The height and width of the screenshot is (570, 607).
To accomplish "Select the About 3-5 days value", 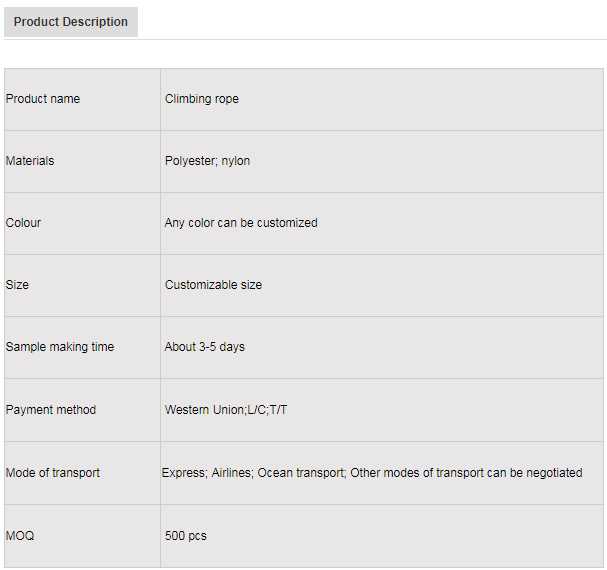I will tap(205, 347).
